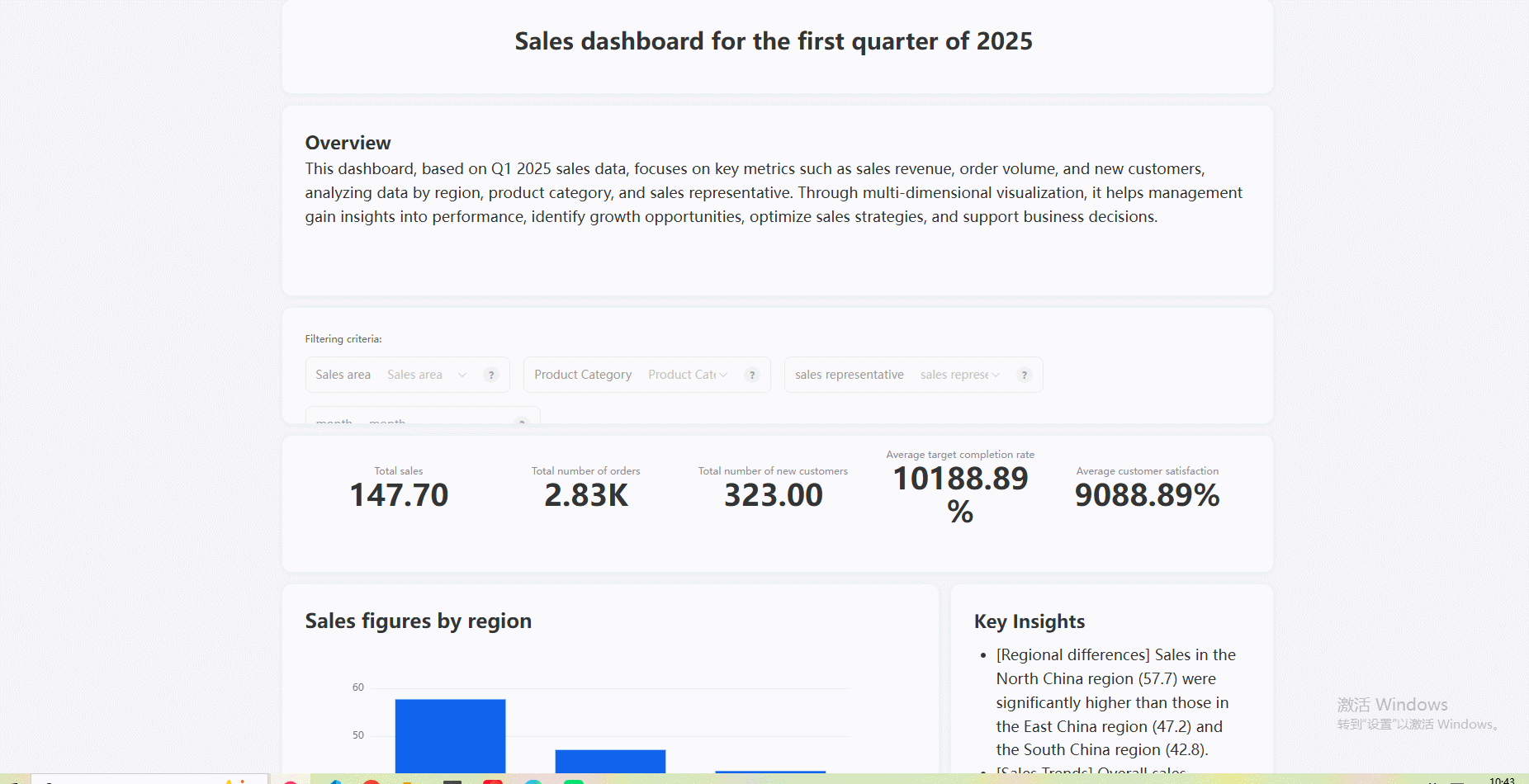Expand the Sales area dropdown chevron

(462, 375)
